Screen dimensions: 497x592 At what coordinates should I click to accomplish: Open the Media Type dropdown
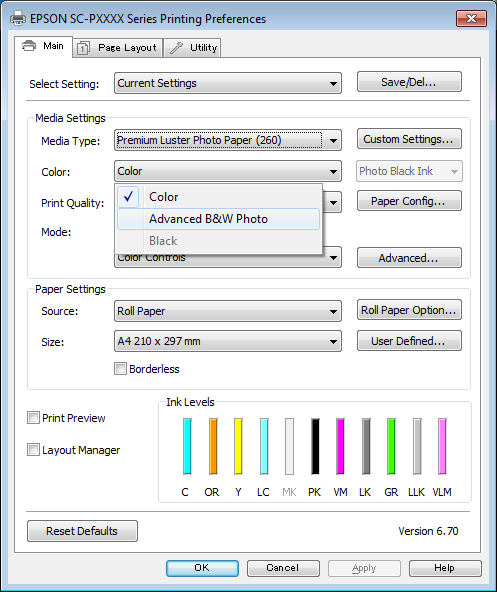(x=228, y=140)
